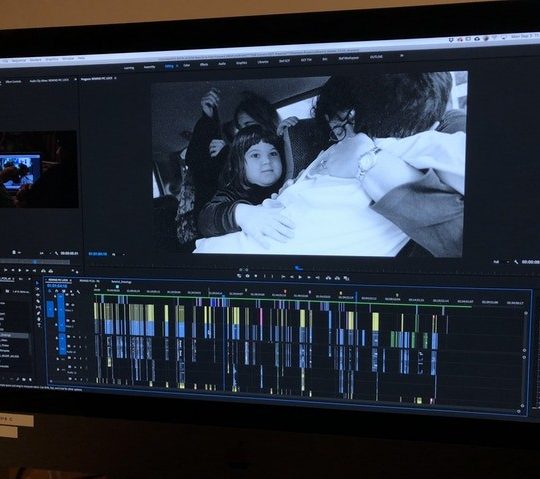Toggle nest-or-individual-clips insert mode in timeline
Viewport: 540px width, 479px height.
tap(49, 291)
